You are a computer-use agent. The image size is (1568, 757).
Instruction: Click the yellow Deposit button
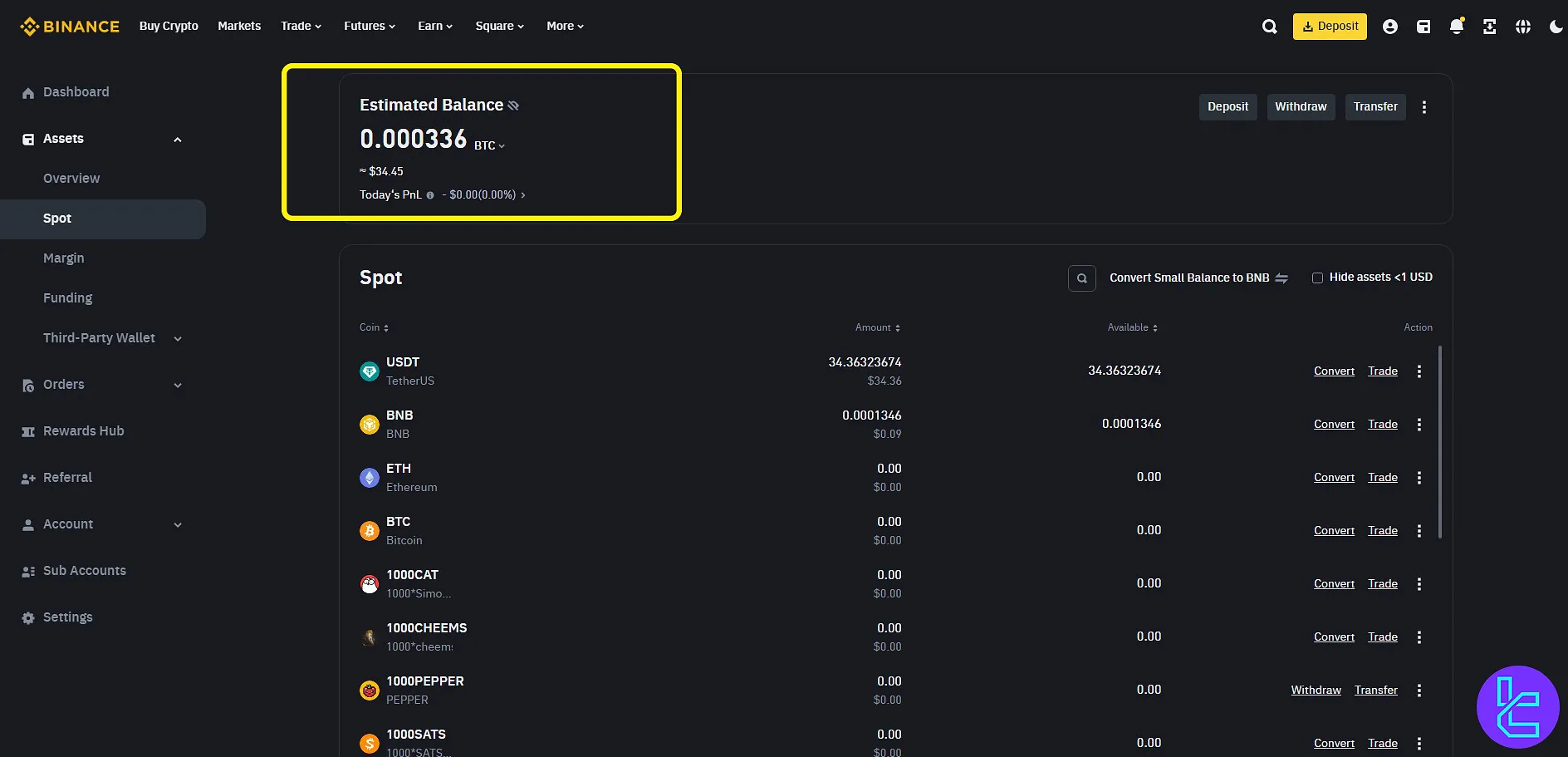[1330, 27]
